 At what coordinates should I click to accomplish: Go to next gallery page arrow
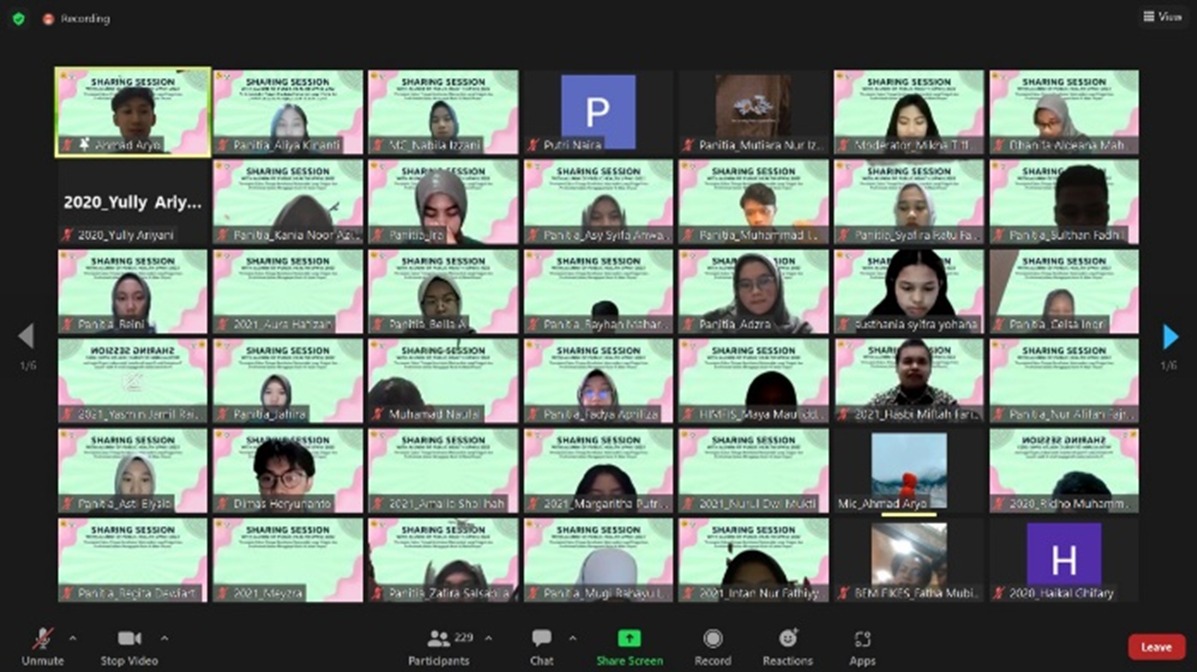tap(1170, 337)
